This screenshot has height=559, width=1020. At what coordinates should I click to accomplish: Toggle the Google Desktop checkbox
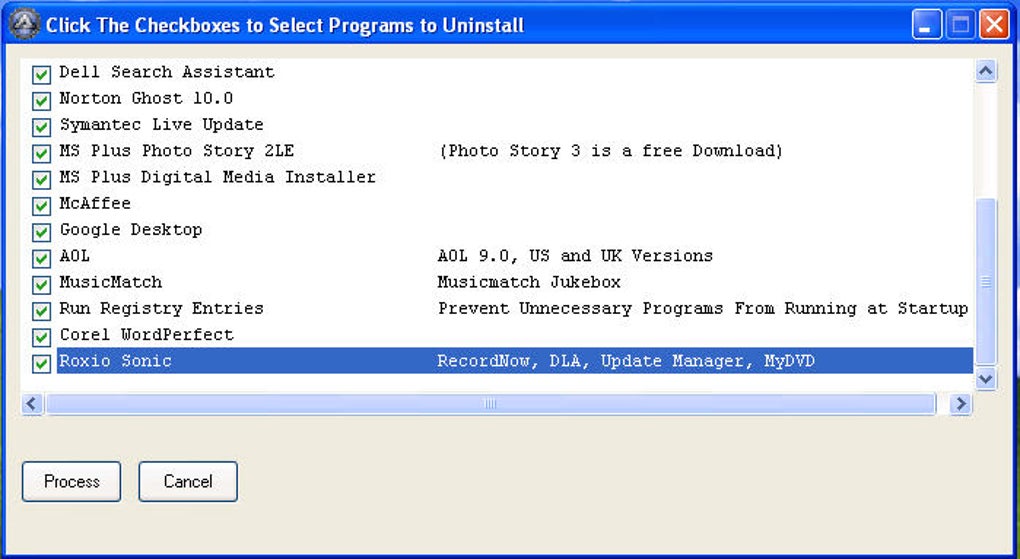tap(41, 232)
